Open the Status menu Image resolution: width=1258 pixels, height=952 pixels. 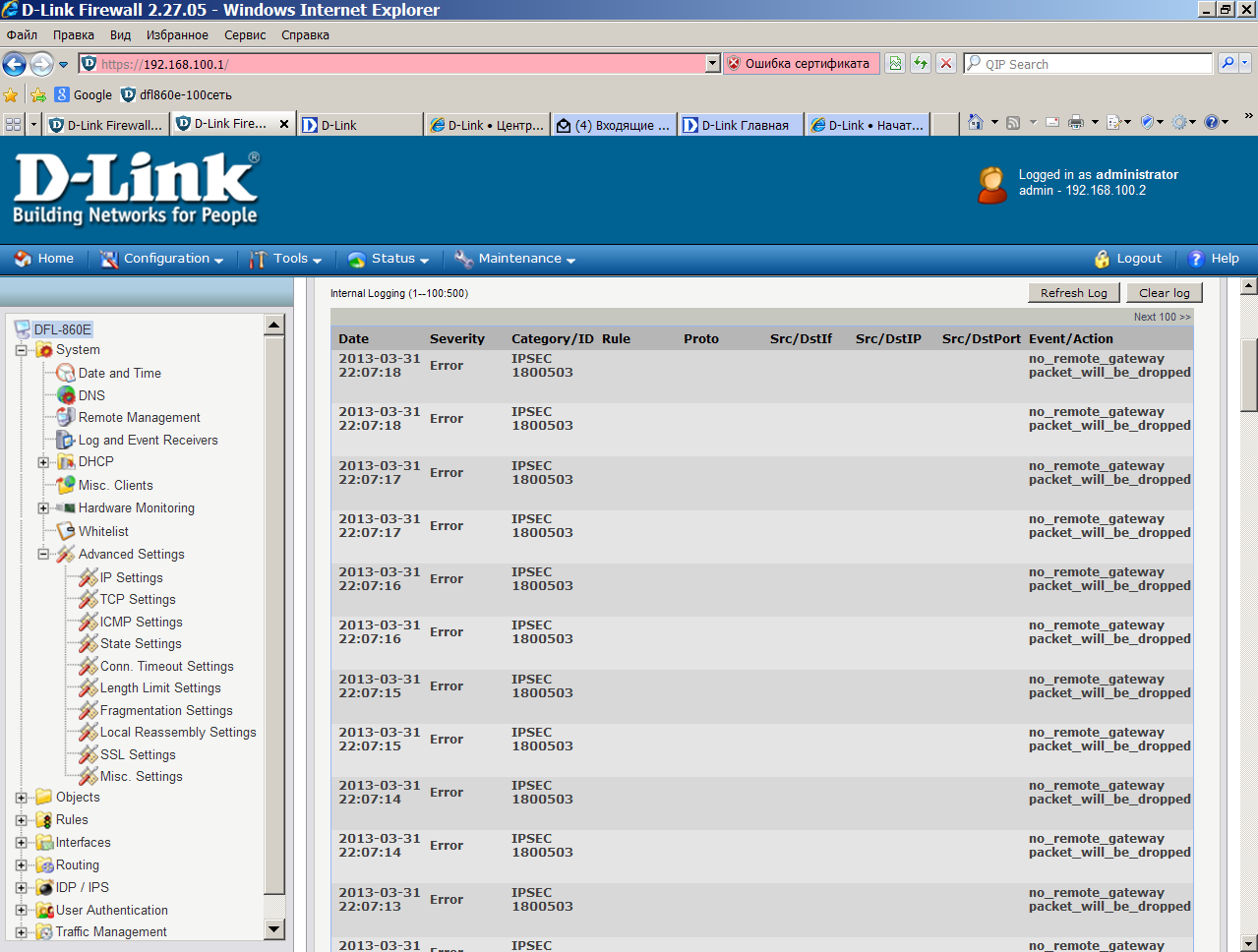click(389, 259)
